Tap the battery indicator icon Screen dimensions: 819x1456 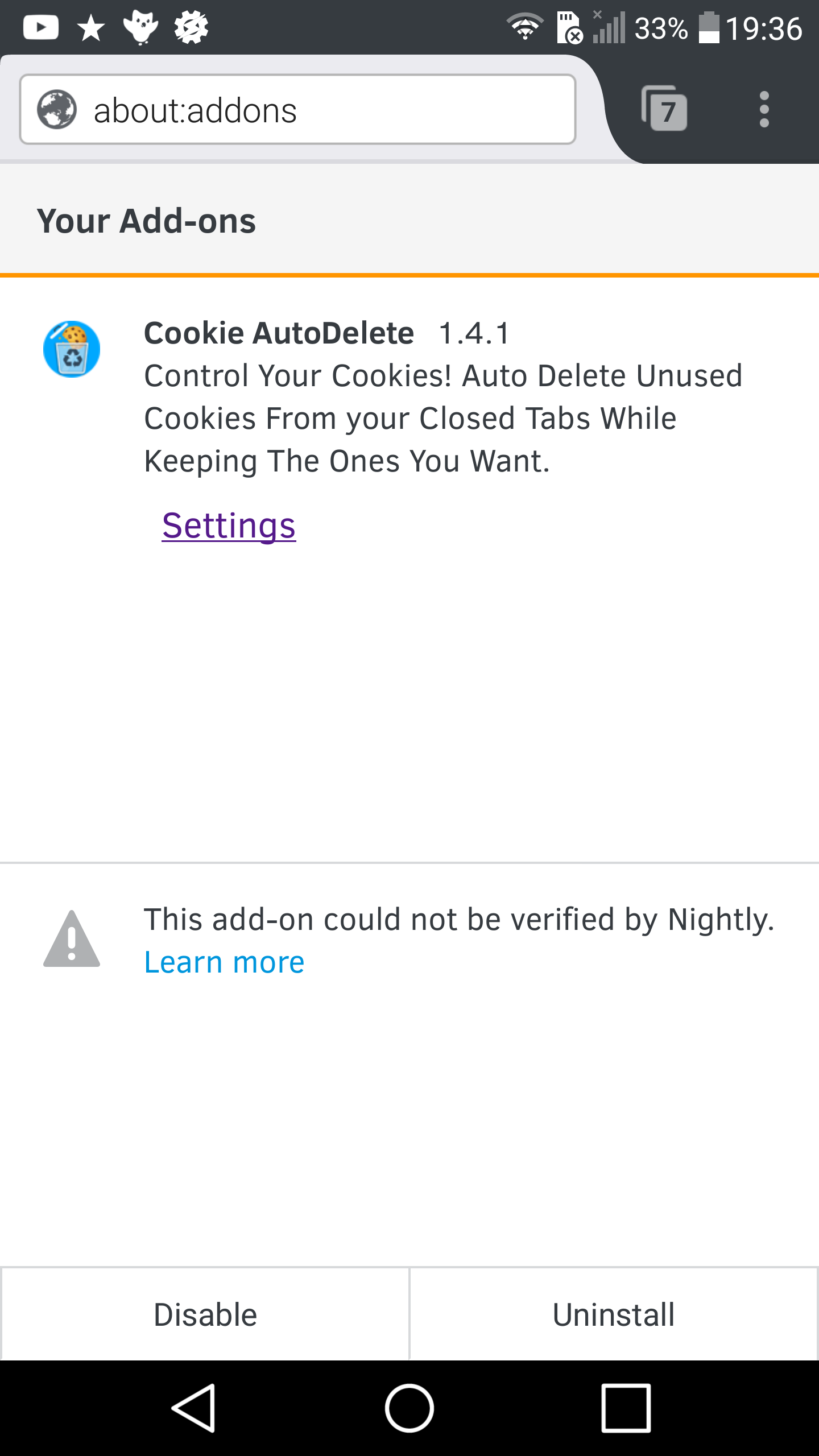[709, 27]
